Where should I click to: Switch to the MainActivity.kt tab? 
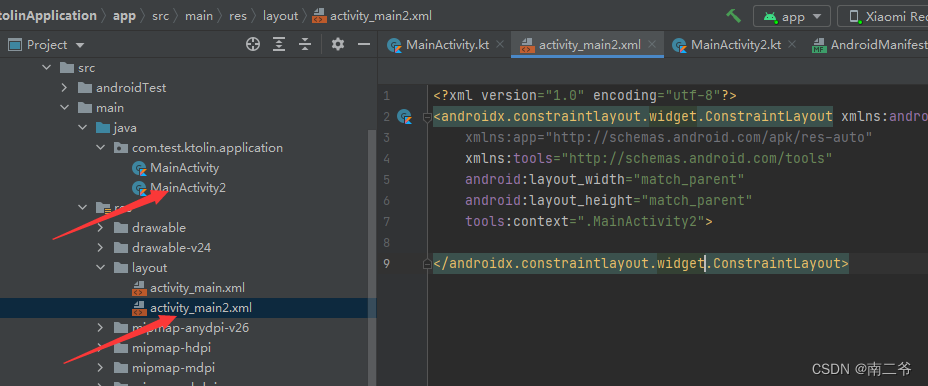click(438, 44)
